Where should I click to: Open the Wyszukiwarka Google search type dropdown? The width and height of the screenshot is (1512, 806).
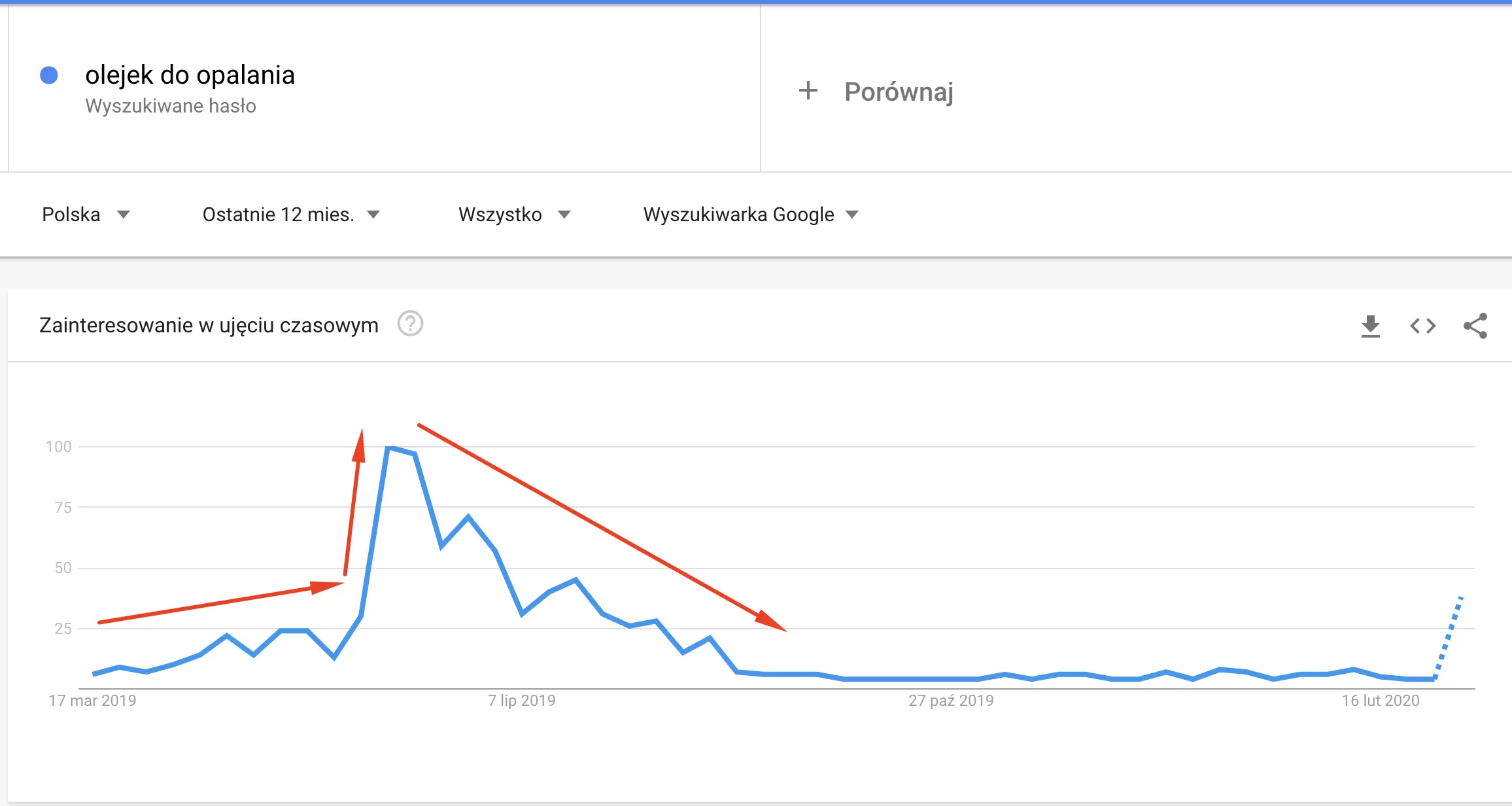(x=751, y=215)
